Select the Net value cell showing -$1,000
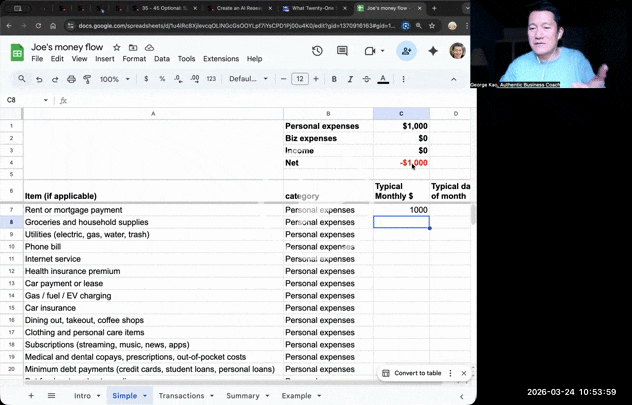 (x=401, y=162)
